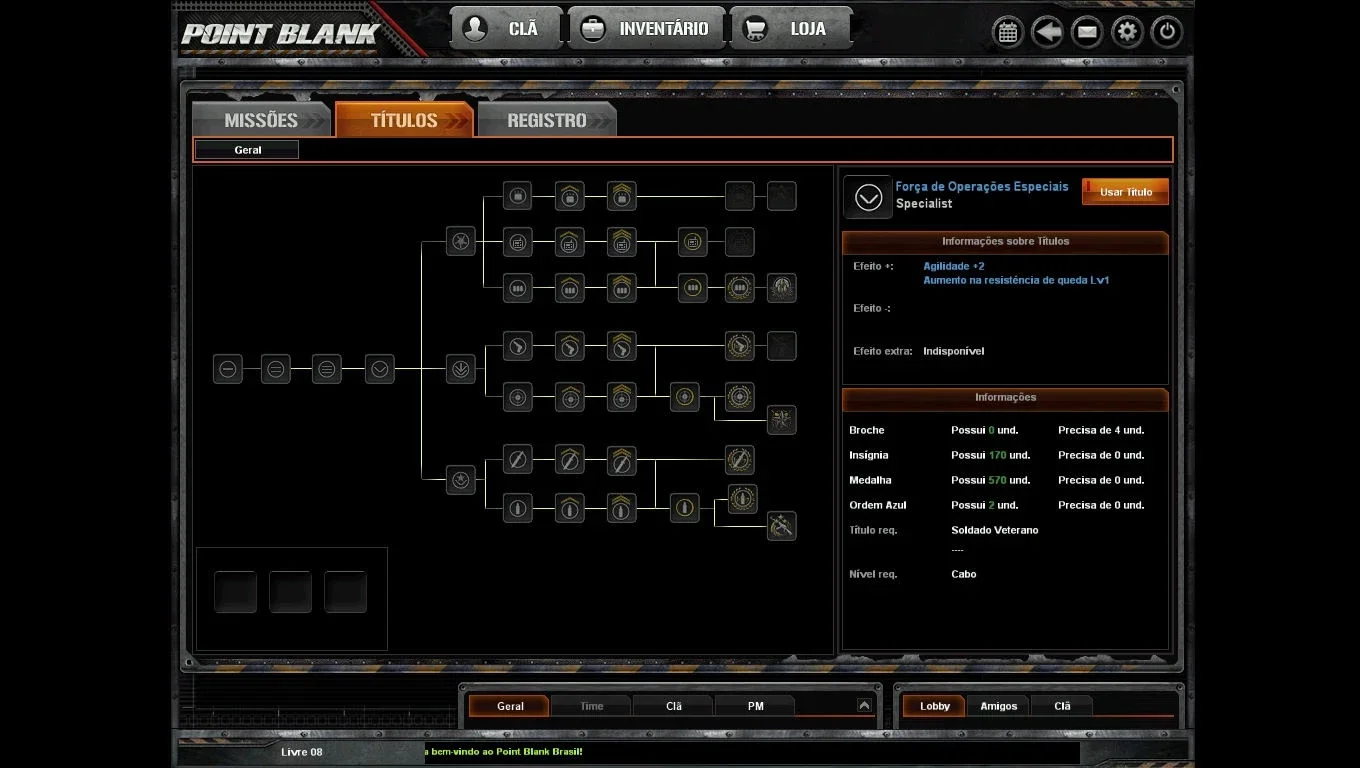
Task: Select the crossed rifle emblem title icon
Action: point(782,525)
